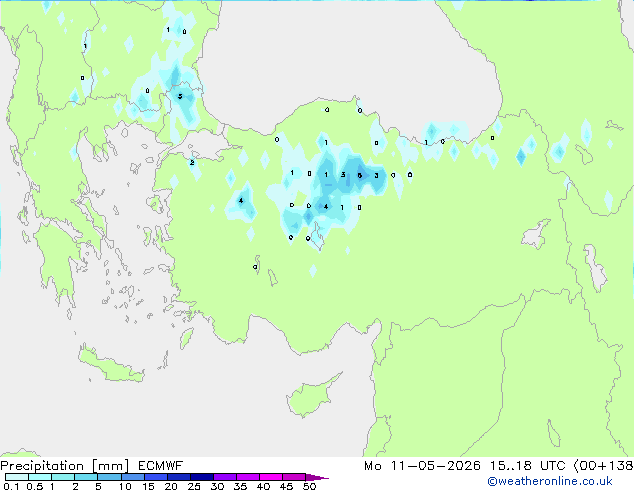Click the '(00+138' forecast run text

[x=603, y=466]
